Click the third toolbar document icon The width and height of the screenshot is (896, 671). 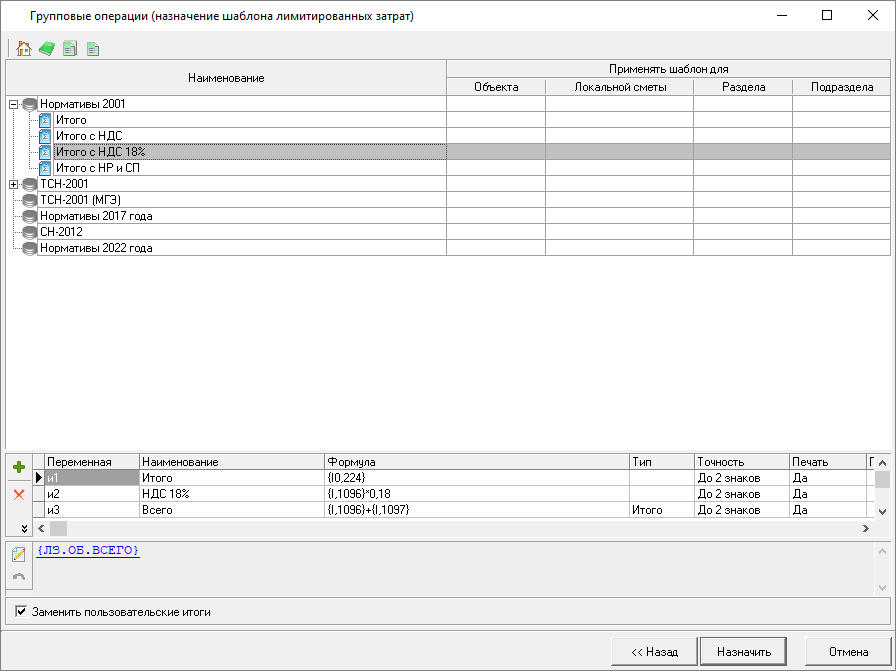[x=70, y=48]
